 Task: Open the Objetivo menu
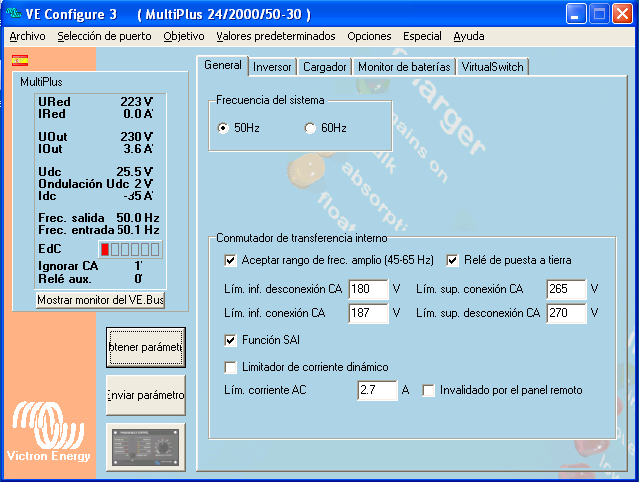coord(184,36)
